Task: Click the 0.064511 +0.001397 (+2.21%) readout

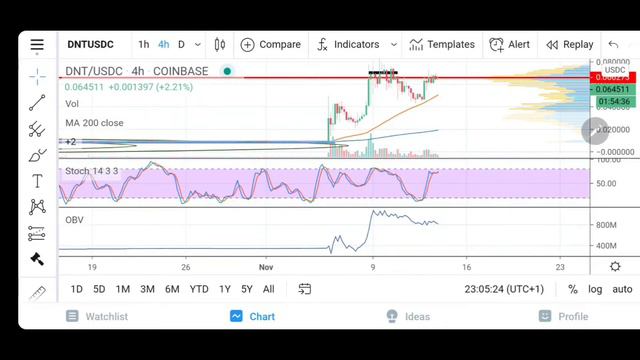Action: [129, 87]
